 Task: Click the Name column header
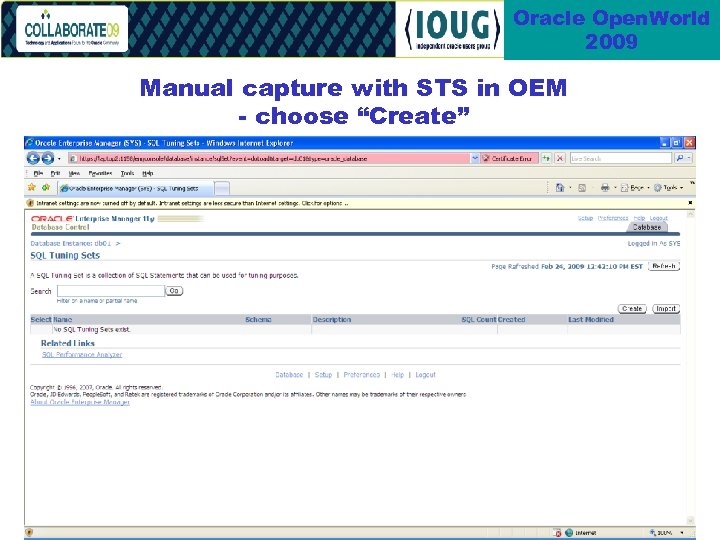pos(62,320)
